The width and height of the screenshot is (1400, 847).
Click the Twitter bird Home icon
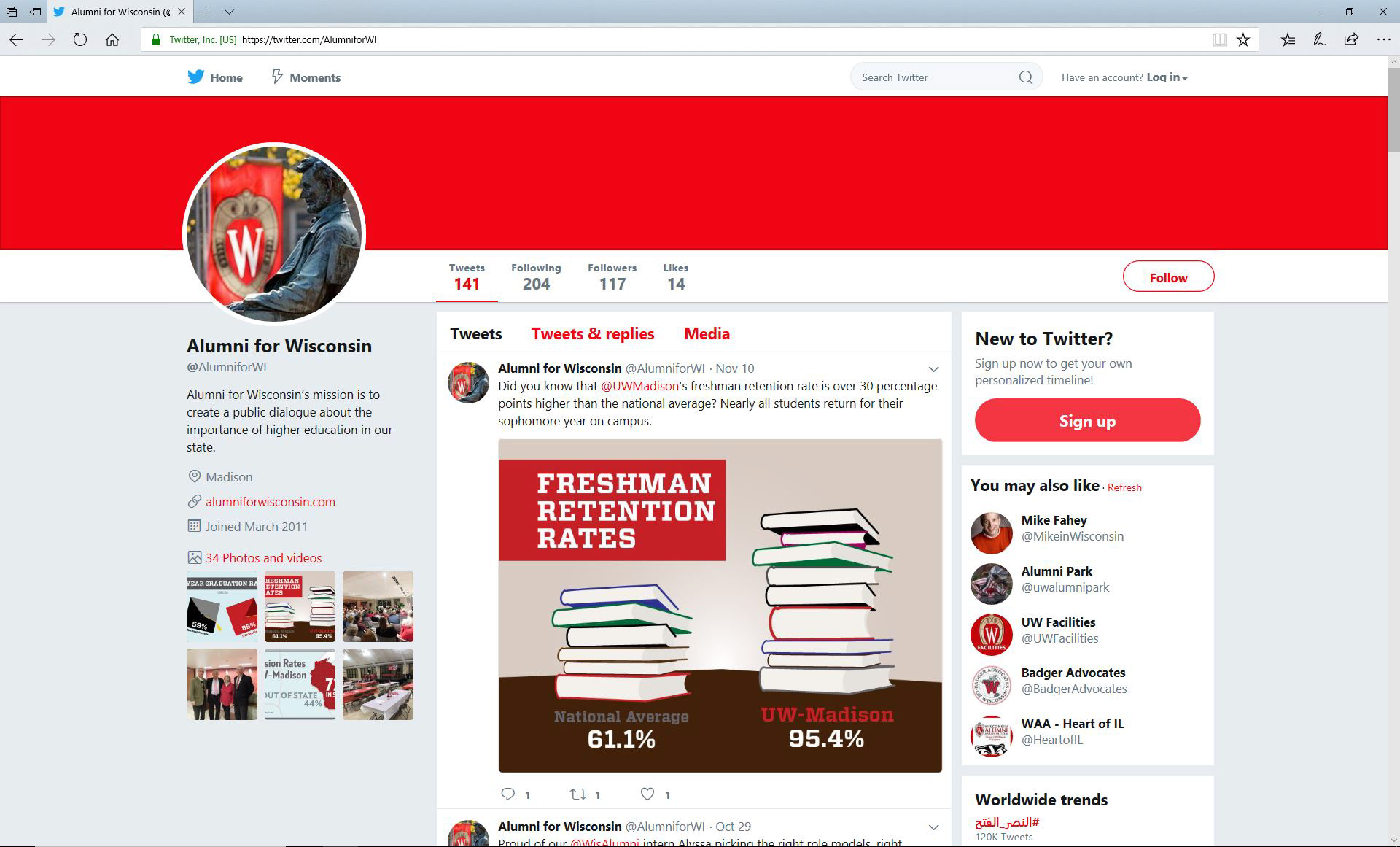point(195,77)
